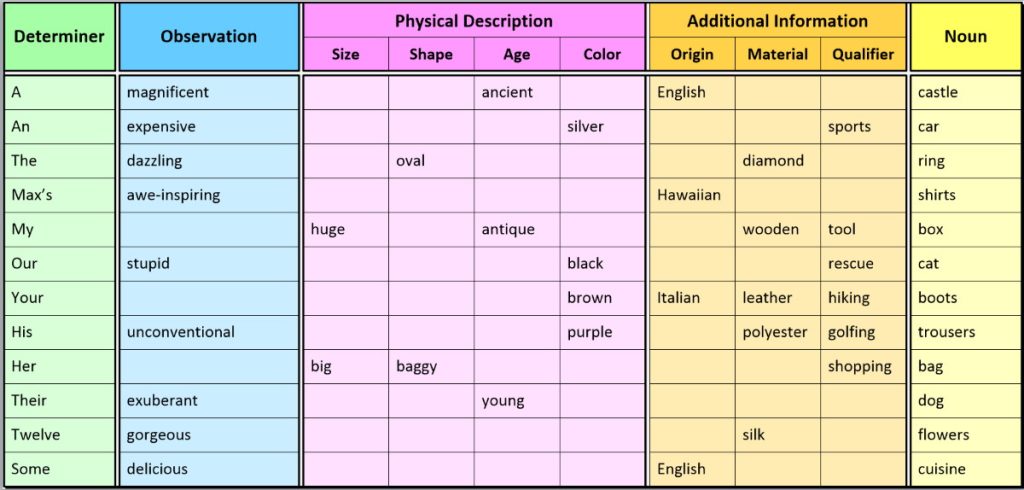Click the "diamond" material cell
This screenshot has height=490, width=1024.
pos(777,161)
